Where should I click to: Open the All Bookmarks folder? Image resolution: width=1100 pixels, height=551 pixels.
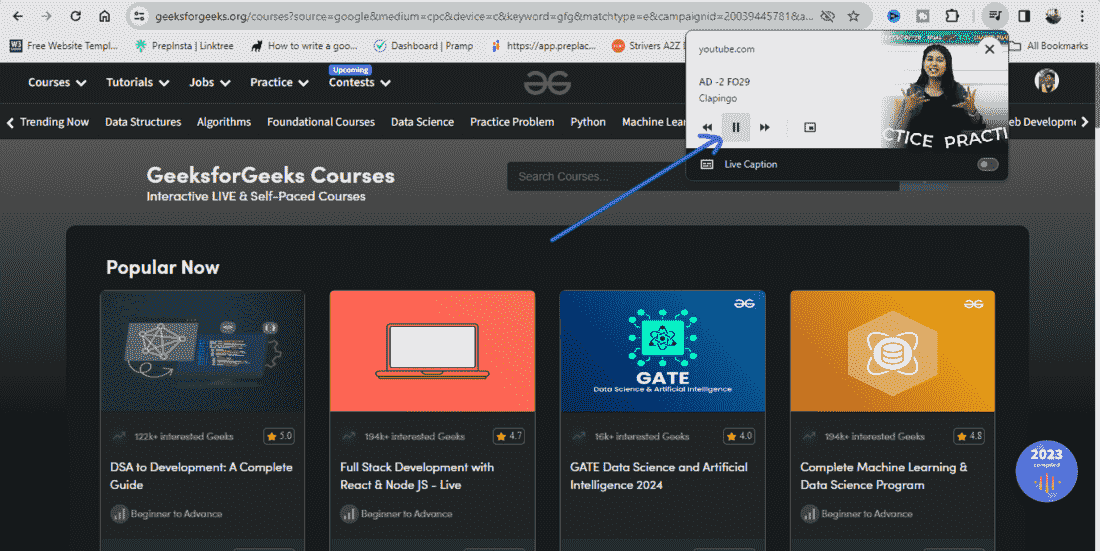(1049, 46)
